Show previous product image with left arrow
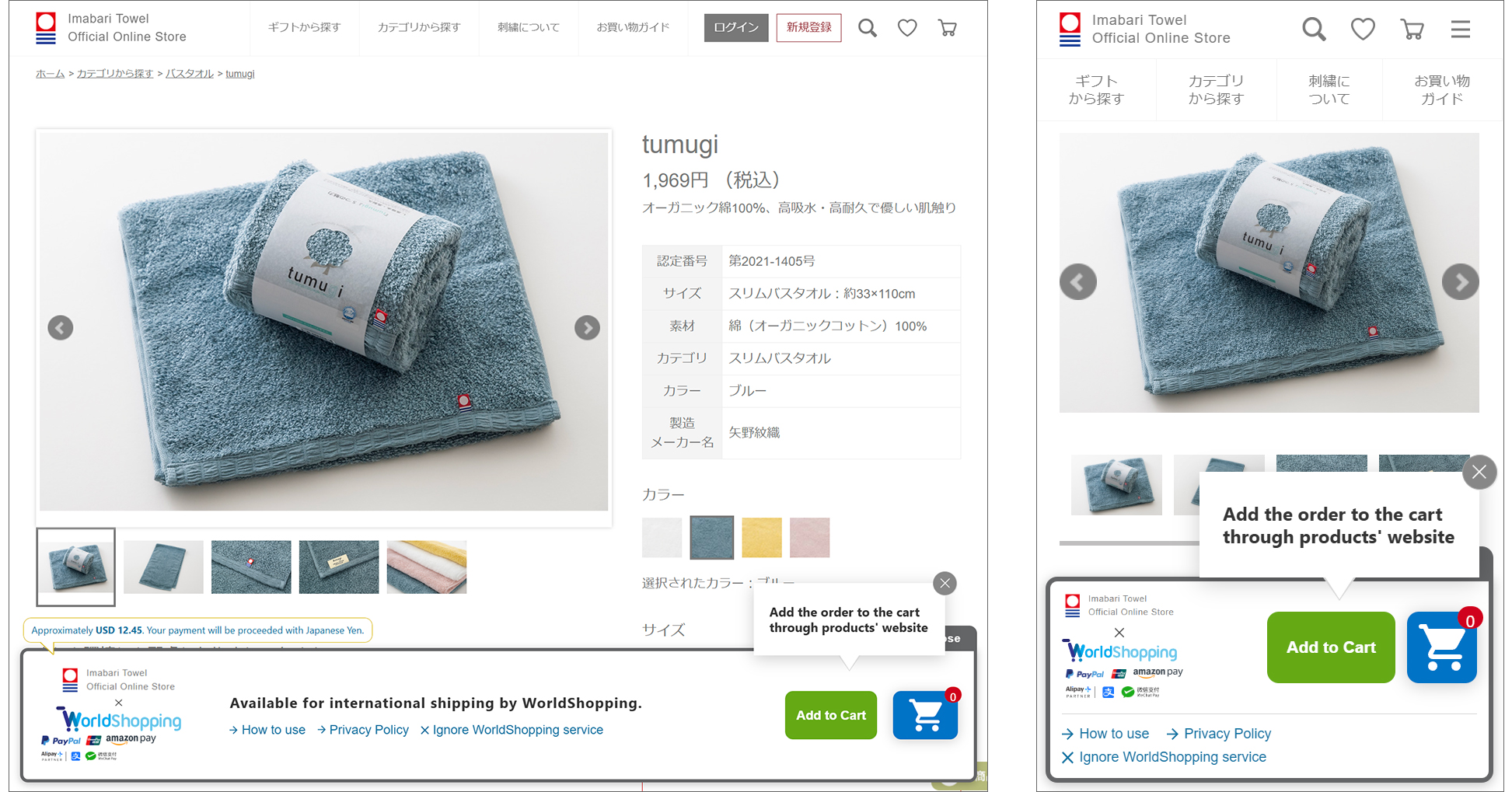 coord(61,327)
